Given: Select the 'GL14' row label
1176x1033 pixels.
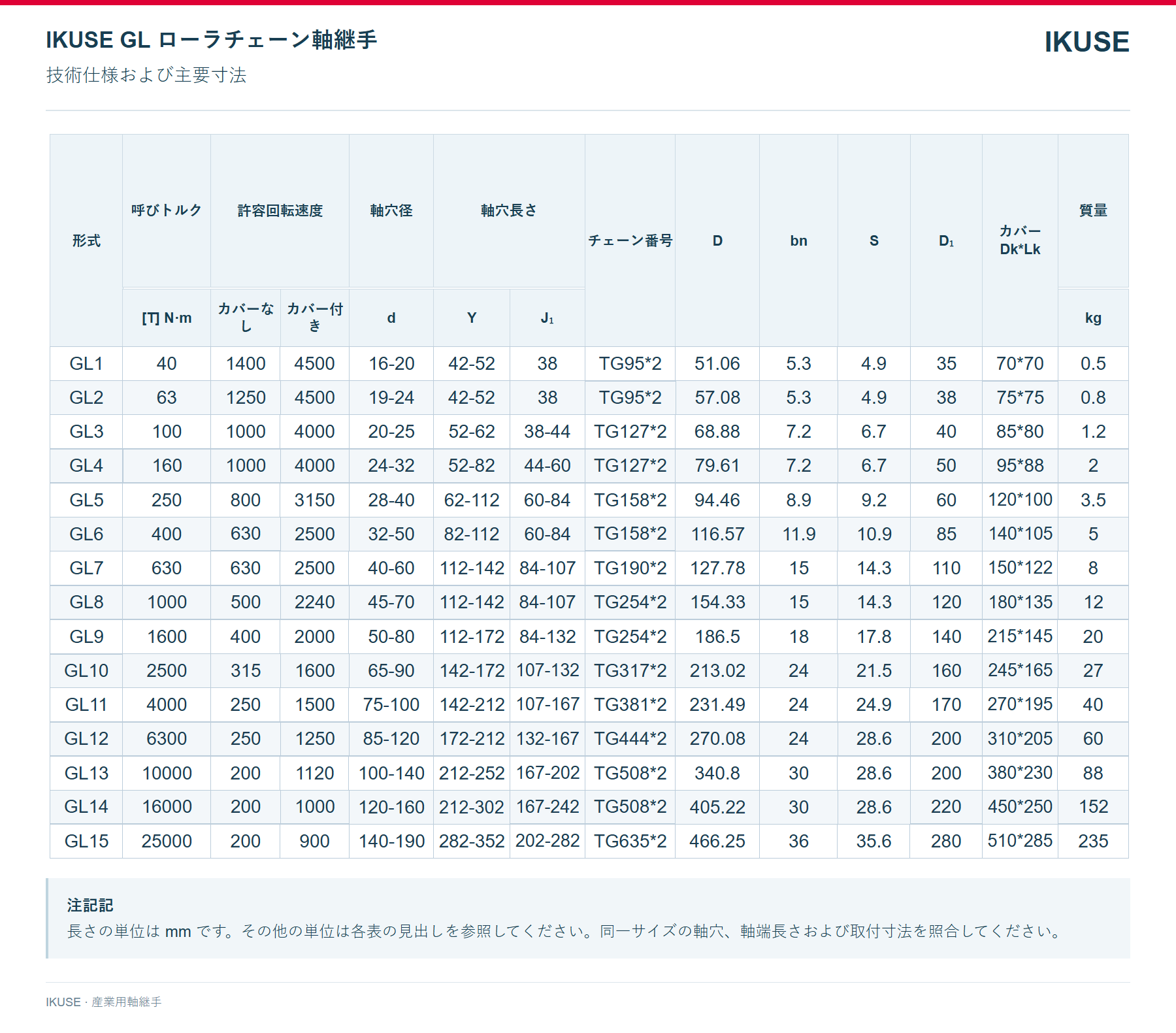Looking at the screenshot, I should coord(86,807).
